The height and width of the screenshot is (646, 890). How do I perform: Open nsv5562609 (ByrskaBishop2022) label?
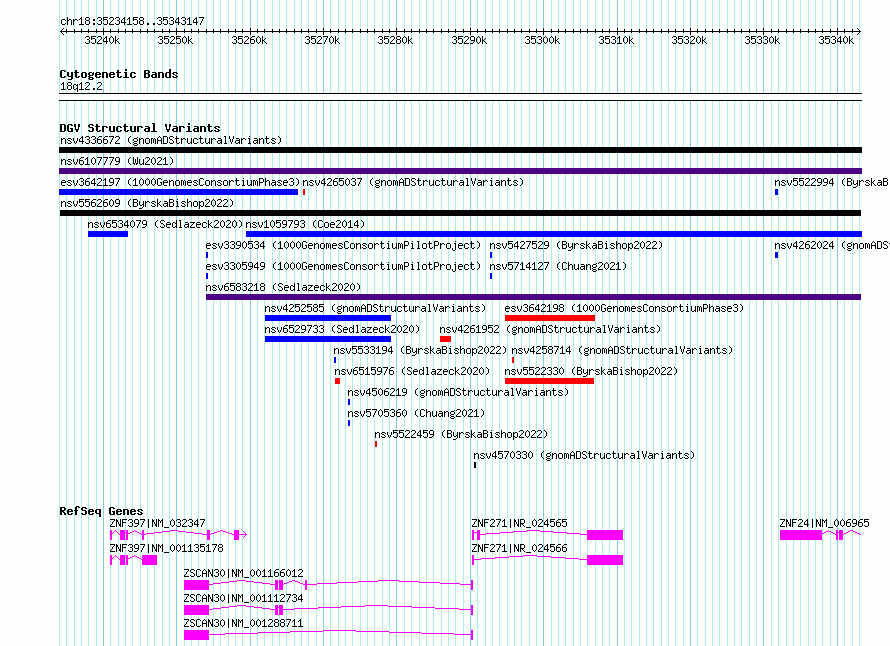[147, 203]
